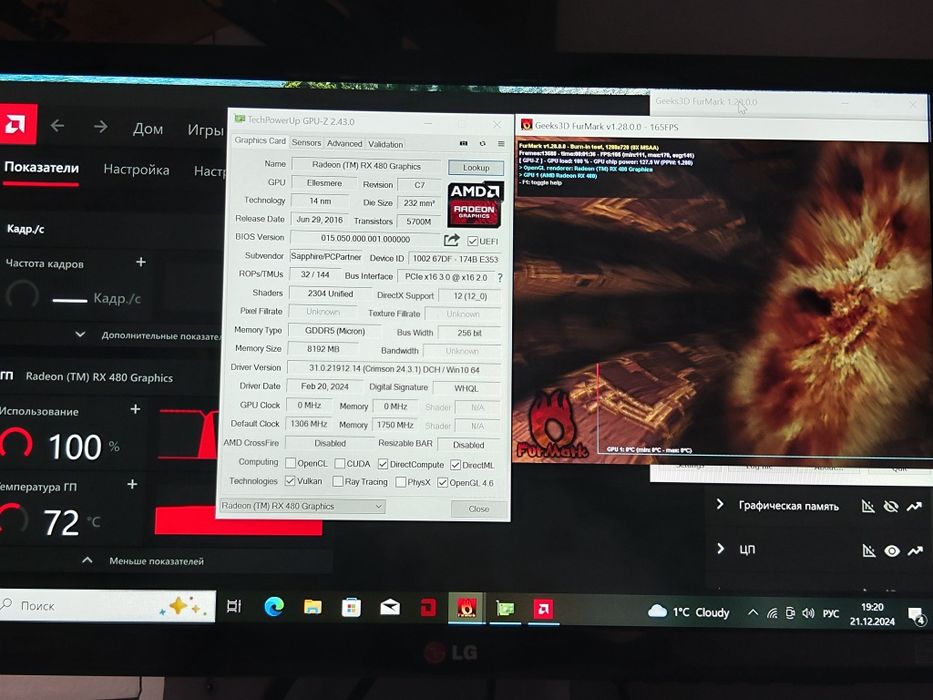Viewport: 933px width, 700px height.
Task: Open the GPU selection dropdown in GPU-Z
Action: 303,506
